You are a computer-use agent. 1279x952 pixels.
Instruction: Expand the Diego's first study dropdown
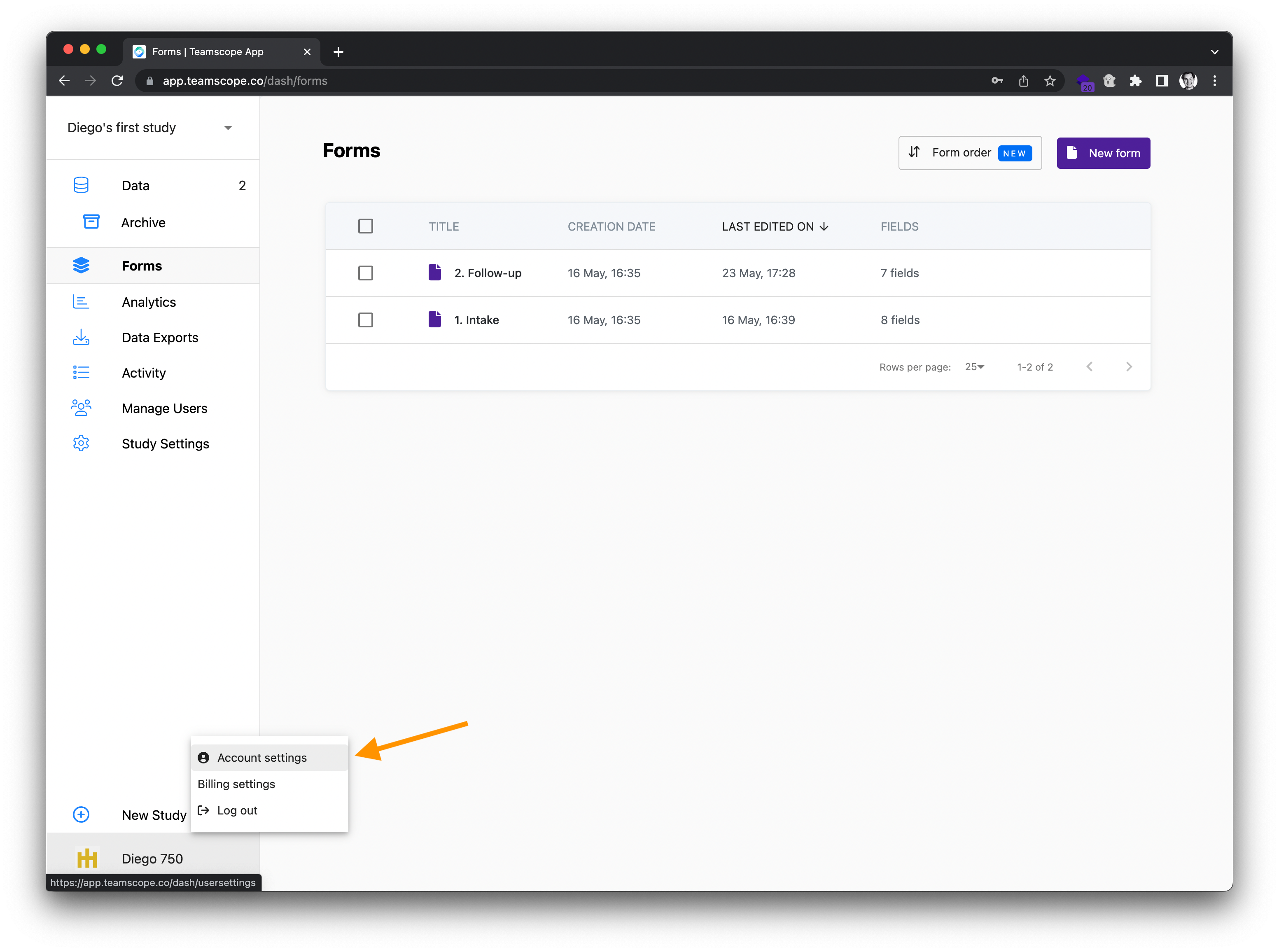click(x=228, y=128)
